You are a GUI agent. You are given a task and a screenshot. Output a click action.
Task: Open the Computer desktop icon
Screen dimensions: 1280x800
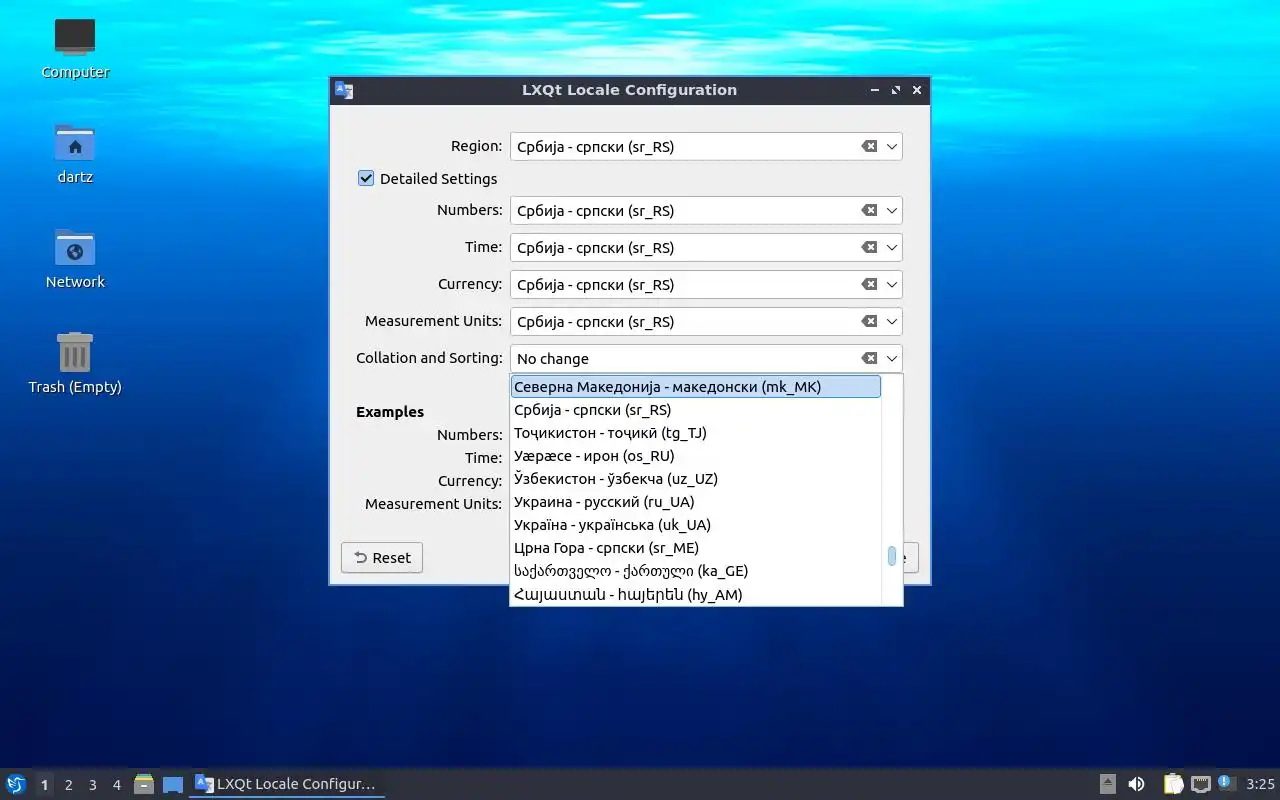[x=75, y=48]
